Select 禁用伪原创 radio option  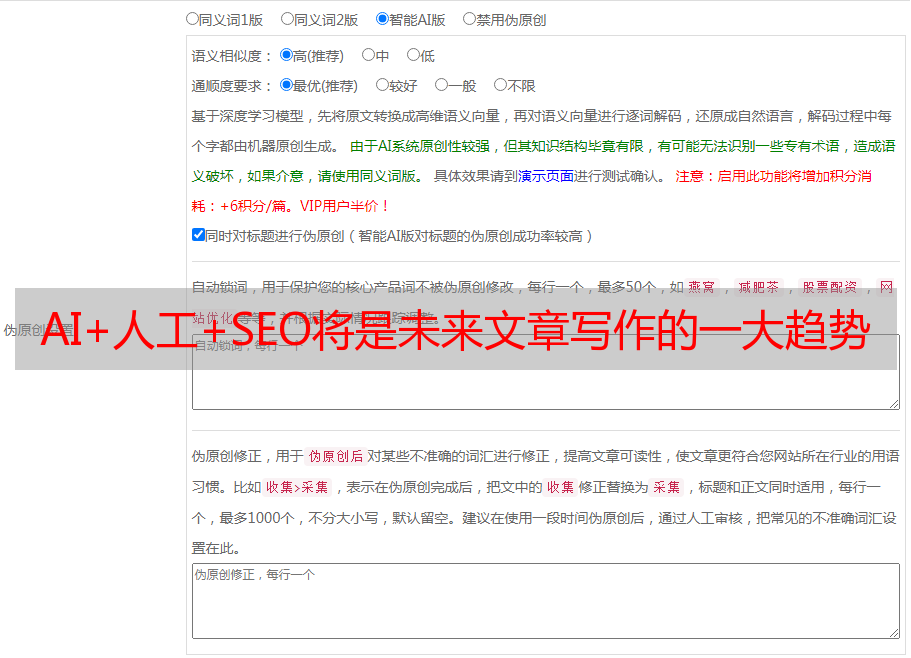tap(469, 19)
